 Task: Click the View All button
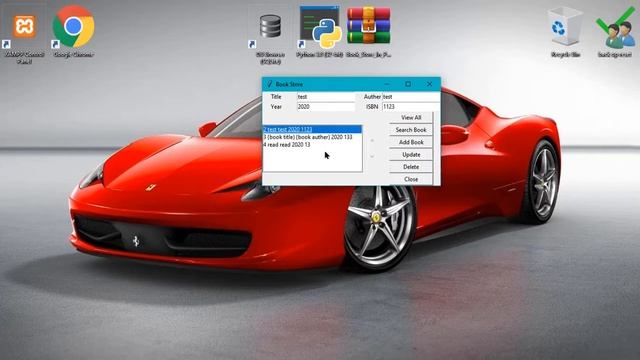[411, 118]
